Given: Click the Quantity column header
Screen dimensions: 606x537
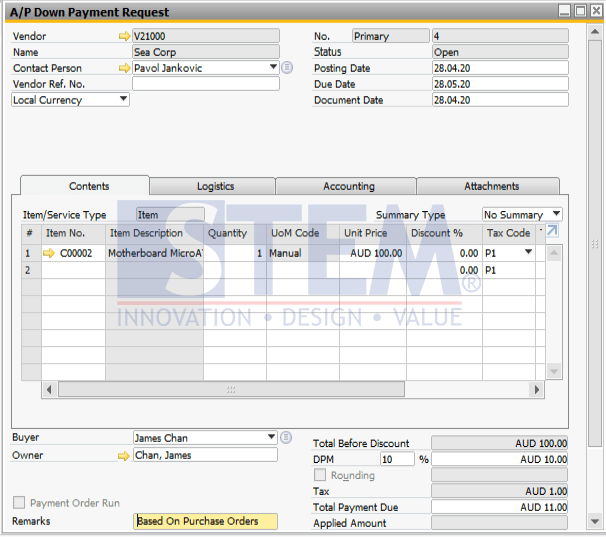Looking at the screenshot, I should point(235,234).
